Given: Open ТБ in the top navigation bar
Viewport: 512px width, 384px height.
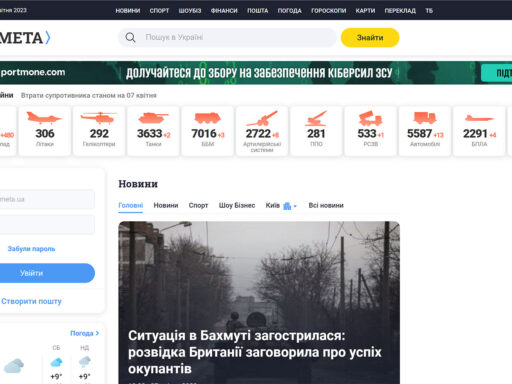Looking at the screenshot, I should click(429, 11).
